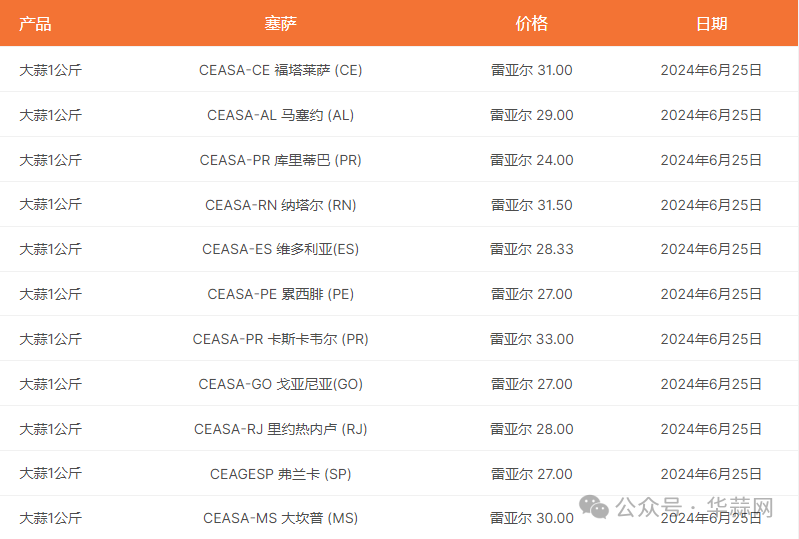Click the 雷亚尔 33.00 price cell
The image size is (799, 539).
coord(531,339)
